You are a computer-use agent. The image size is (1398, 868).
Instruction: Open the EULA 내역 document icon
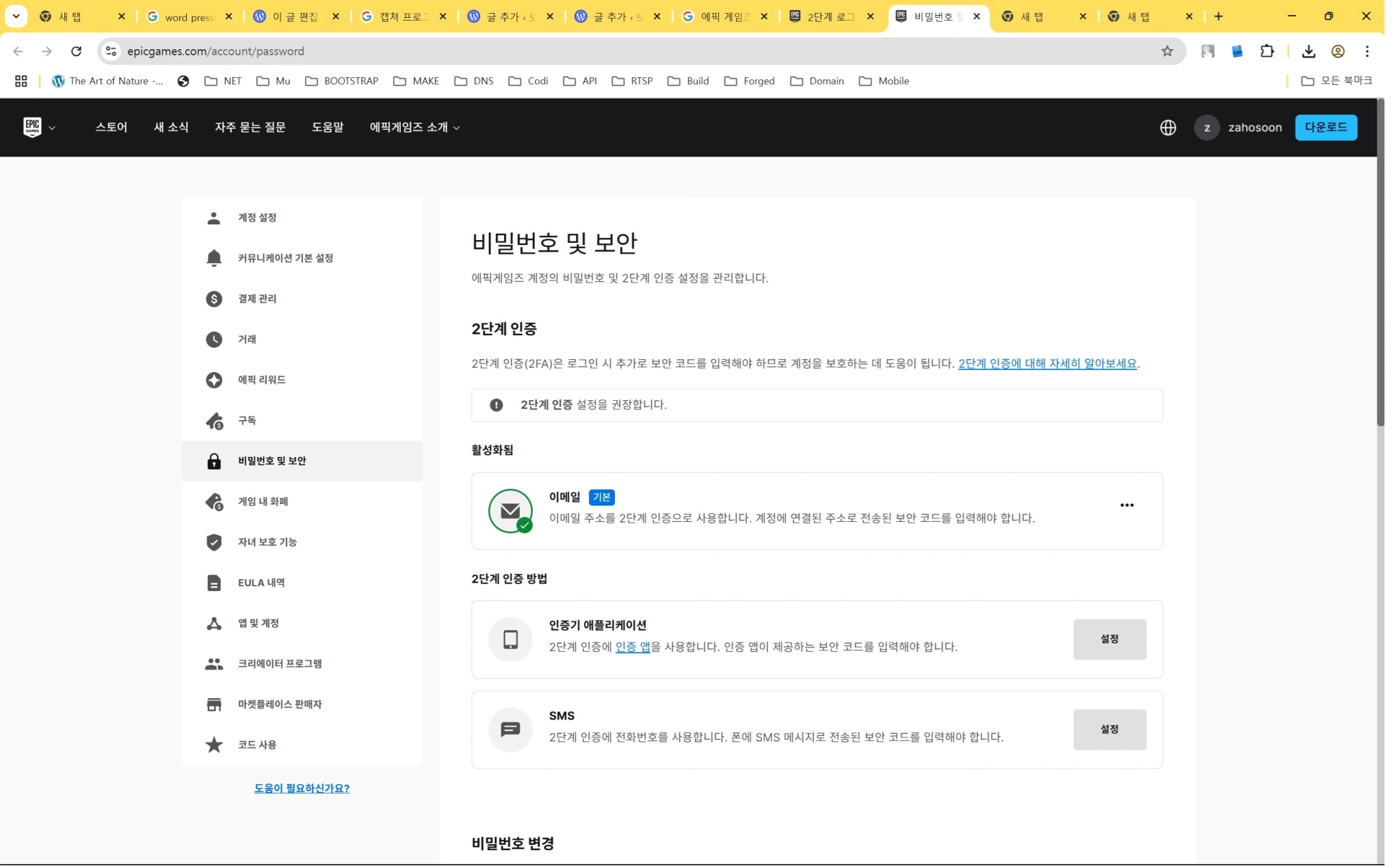coord(214,582)
